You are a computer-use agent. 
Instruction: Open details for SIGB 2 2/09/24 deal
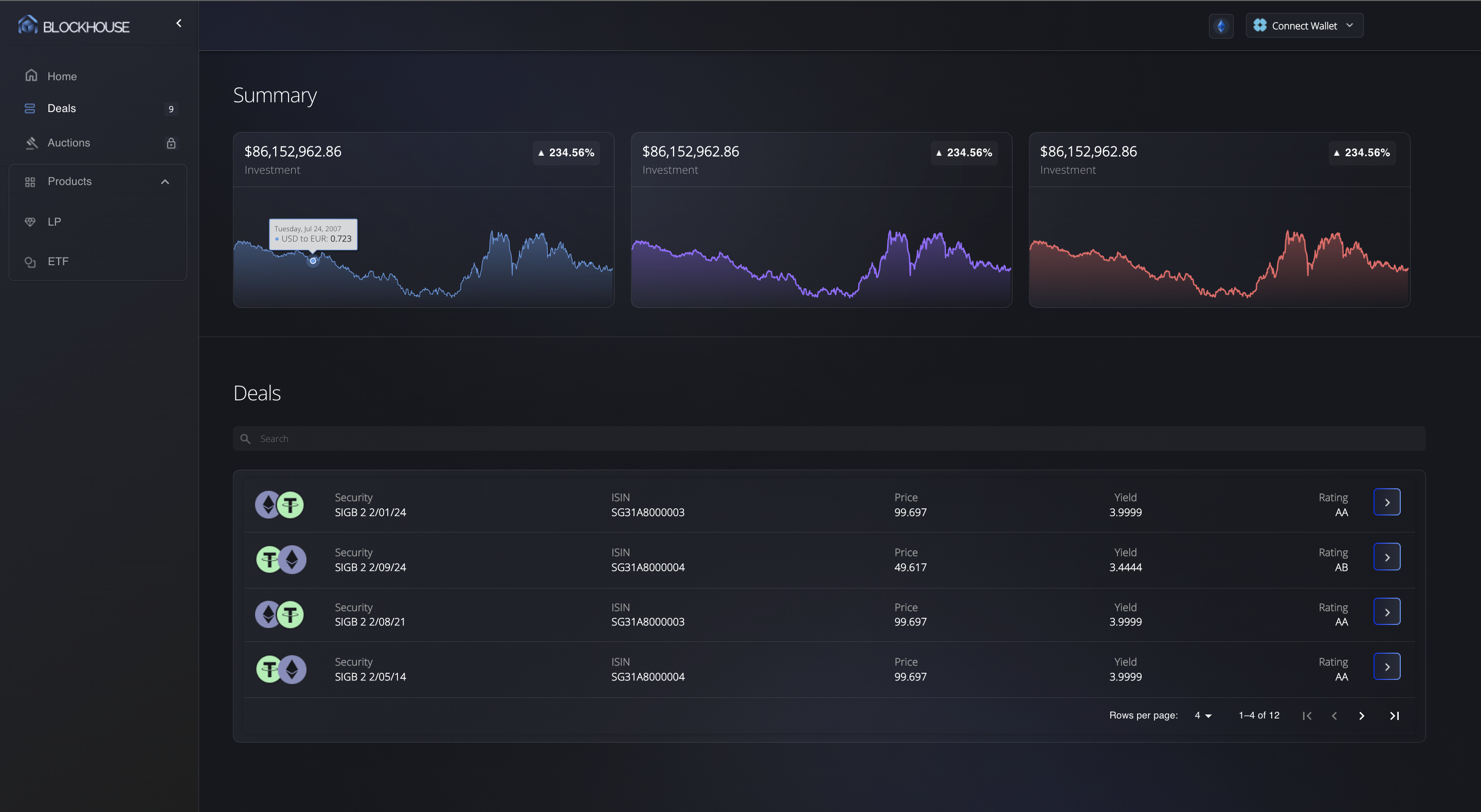click(1386, 557)
